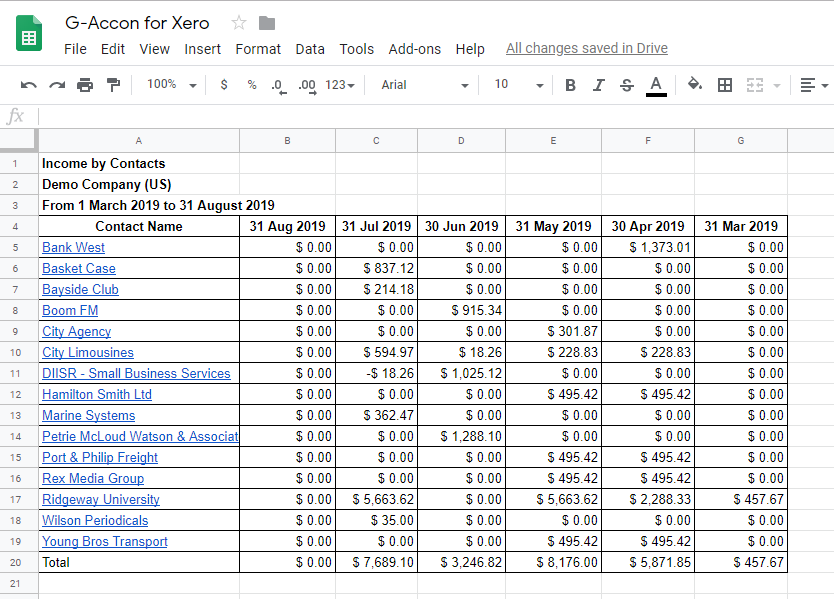Viewport: 834px width, 599px height.
Task: Toggle italic formatting
Action: (x=598, y=85)
